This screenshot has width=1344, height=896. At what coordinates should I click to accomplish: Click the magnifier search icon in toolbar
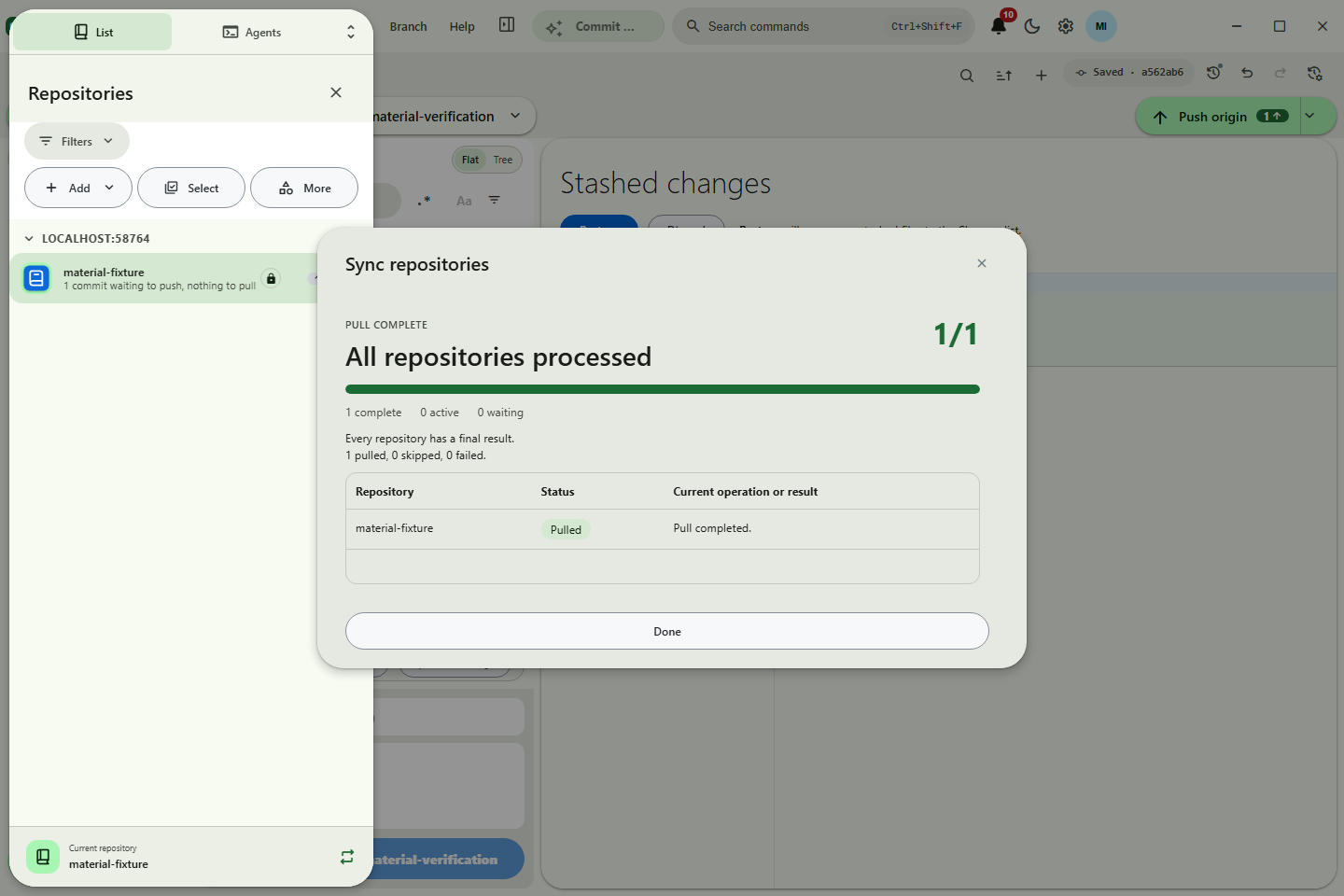(967, 76)
